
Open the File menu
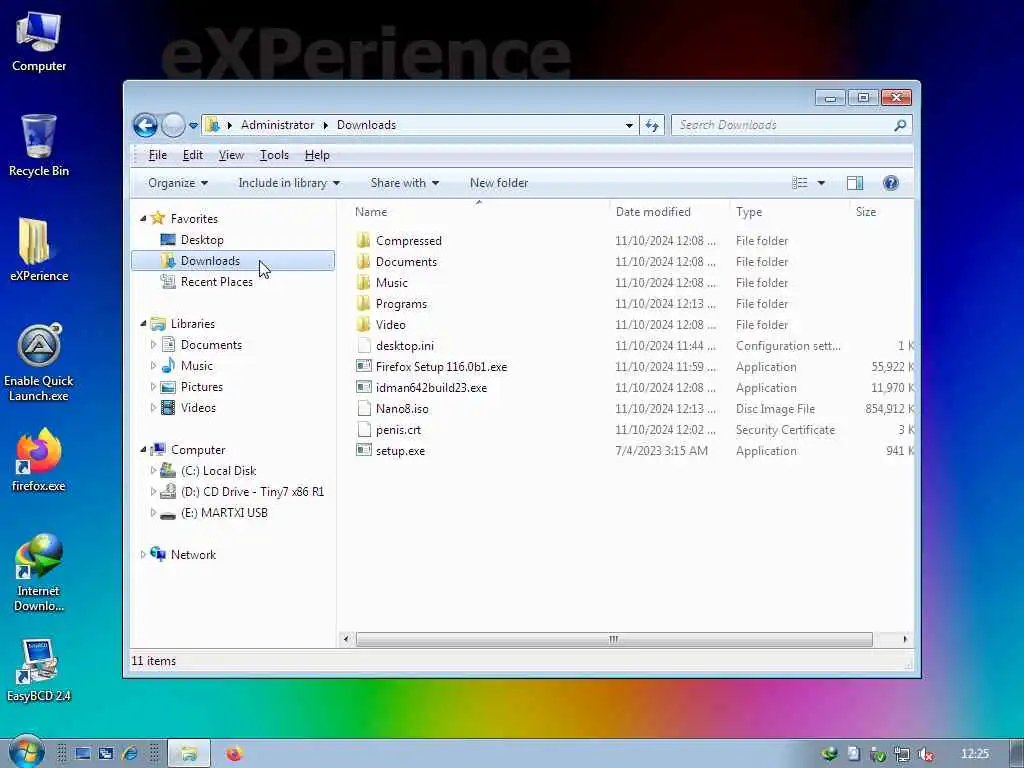coord(157,155)
